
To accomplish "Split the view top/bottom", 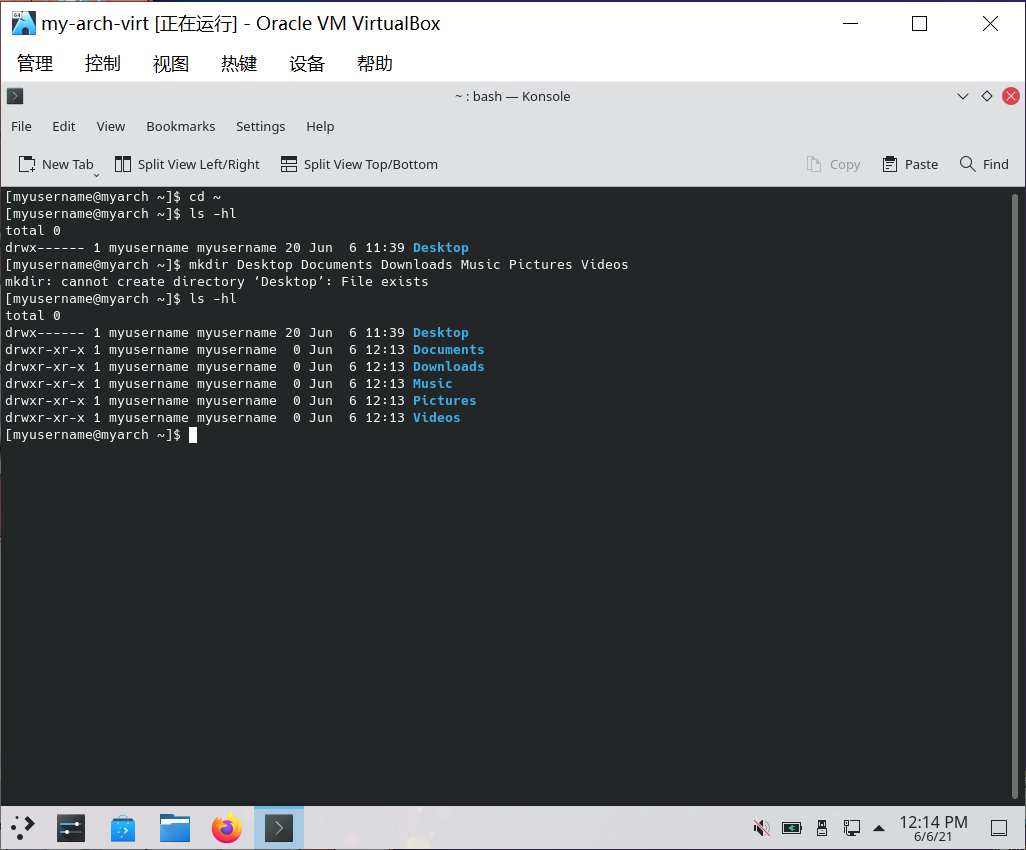I will coord(359,164).
